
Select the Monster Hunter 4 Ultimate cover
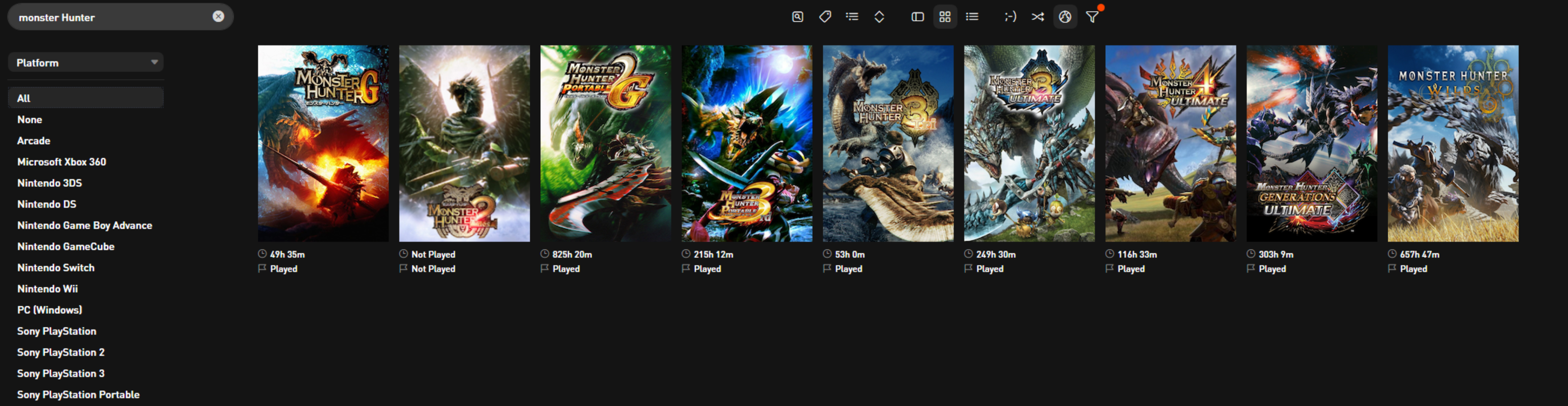[1171, 144]
